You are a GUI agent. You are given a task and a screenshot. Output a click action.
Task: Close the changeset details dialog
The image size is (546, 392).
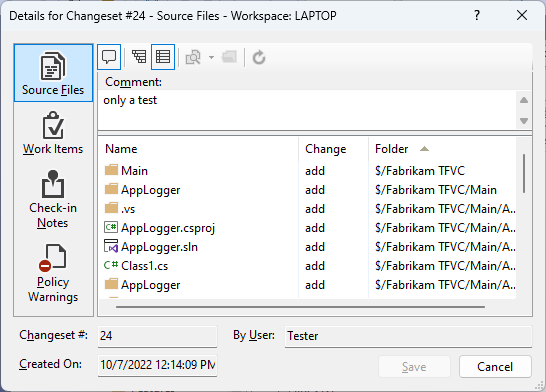[x=522, y=15]
